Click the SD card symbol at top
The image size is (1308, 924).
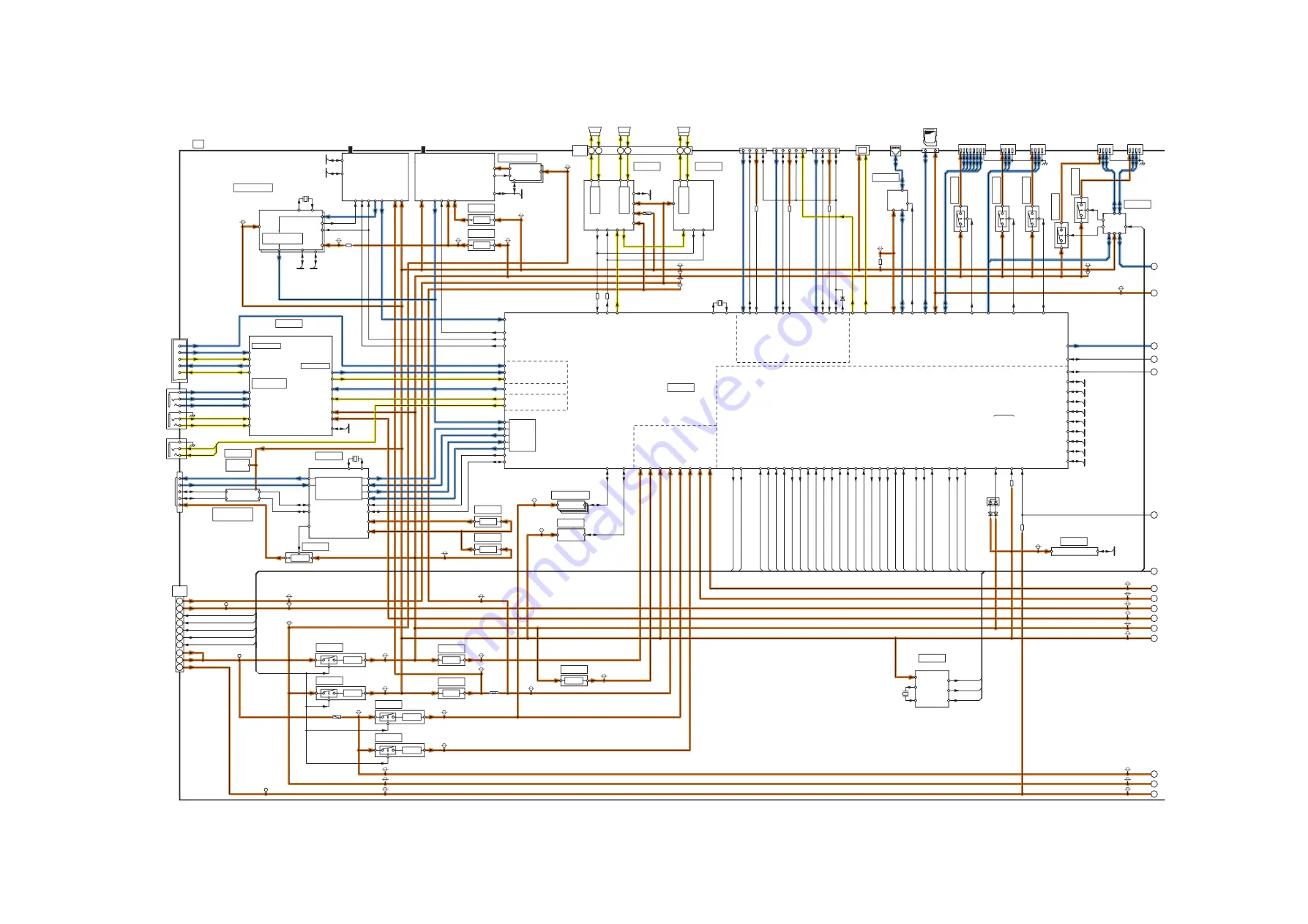pos(930,136)
